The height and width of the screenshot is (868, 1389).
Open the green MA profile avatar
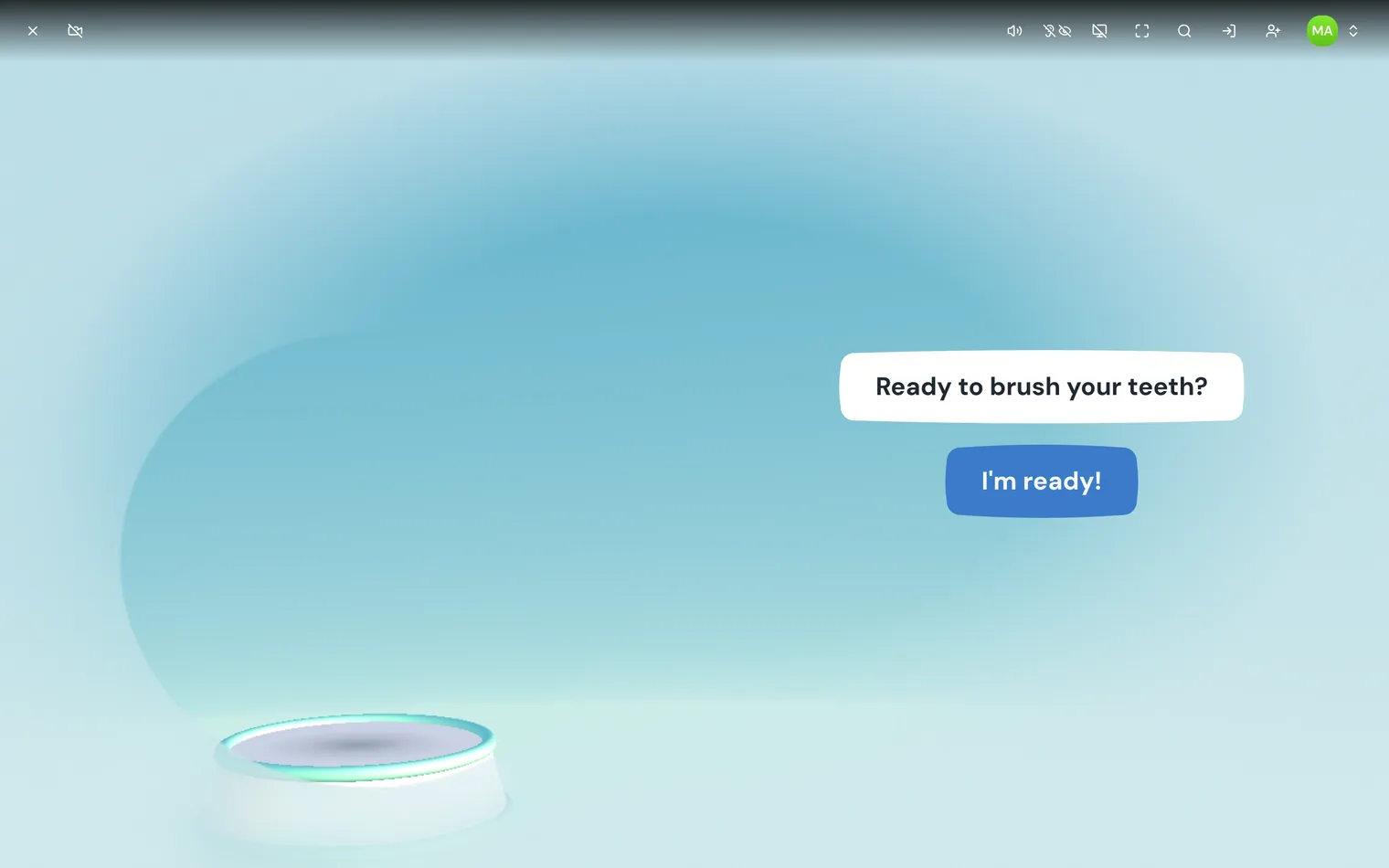point(1322,31)
